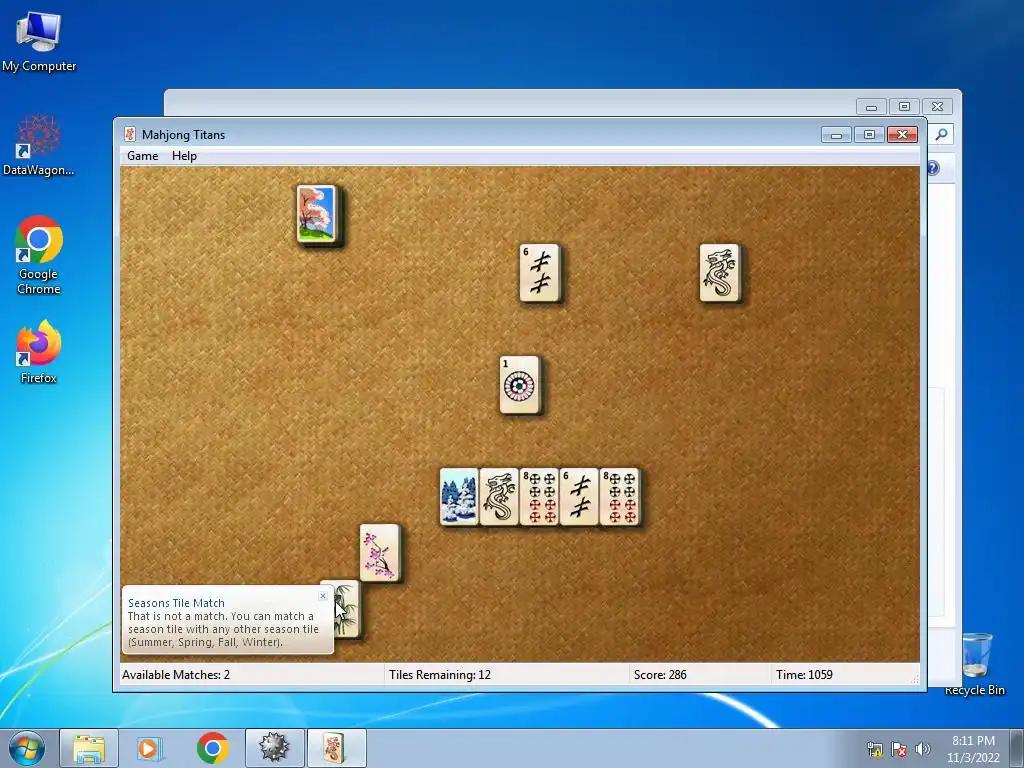This screenshot has width=1024, height=768.
Task: Select the 8 circles tile at the row's right end
Action: point(620,496)
